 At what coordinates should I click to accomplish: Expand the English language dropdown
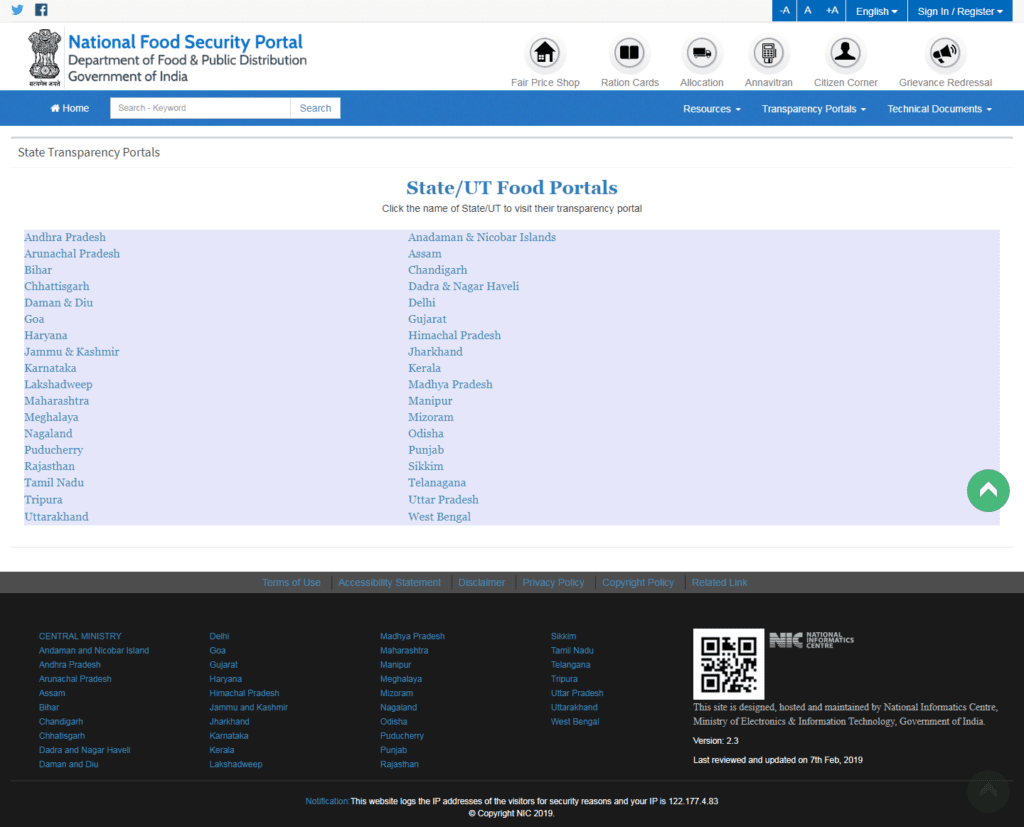tap(876, 11)
